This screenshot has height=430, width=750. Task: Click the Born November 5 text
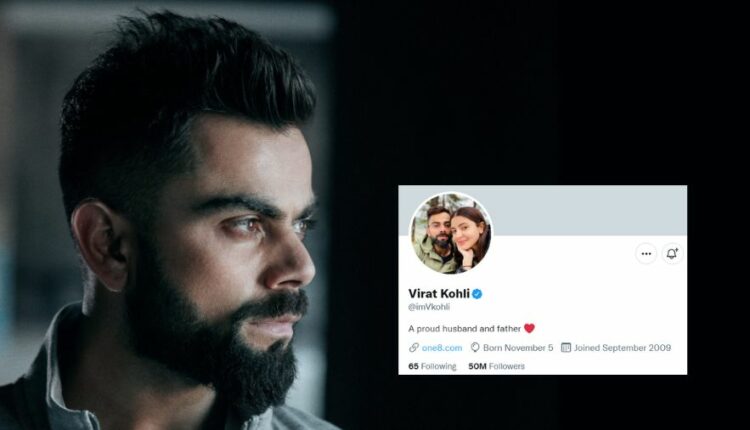[518, 348]
